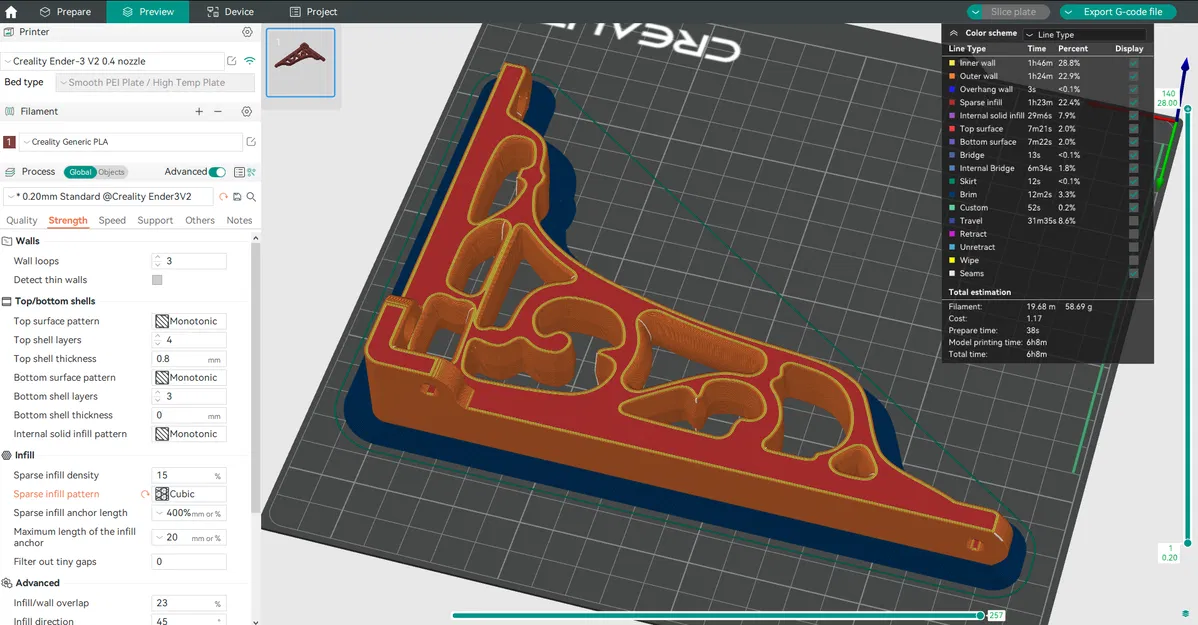Open the Top surface pattern dropdown
This screenshot has height=625, width=1198.
[189, 322]
